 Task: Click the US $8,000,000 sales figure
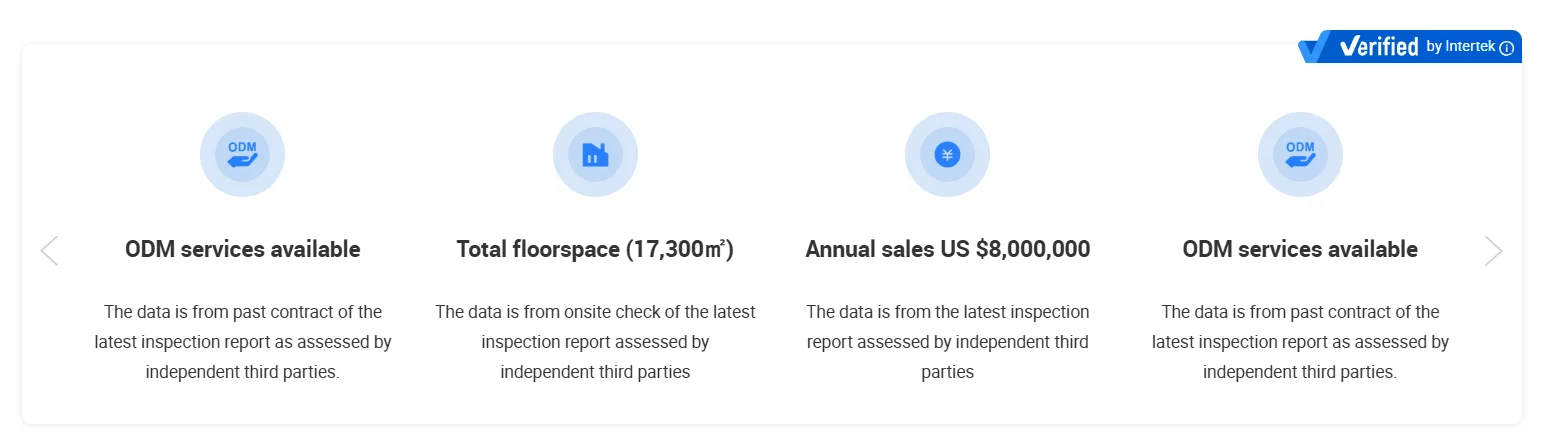point(1033,249)
